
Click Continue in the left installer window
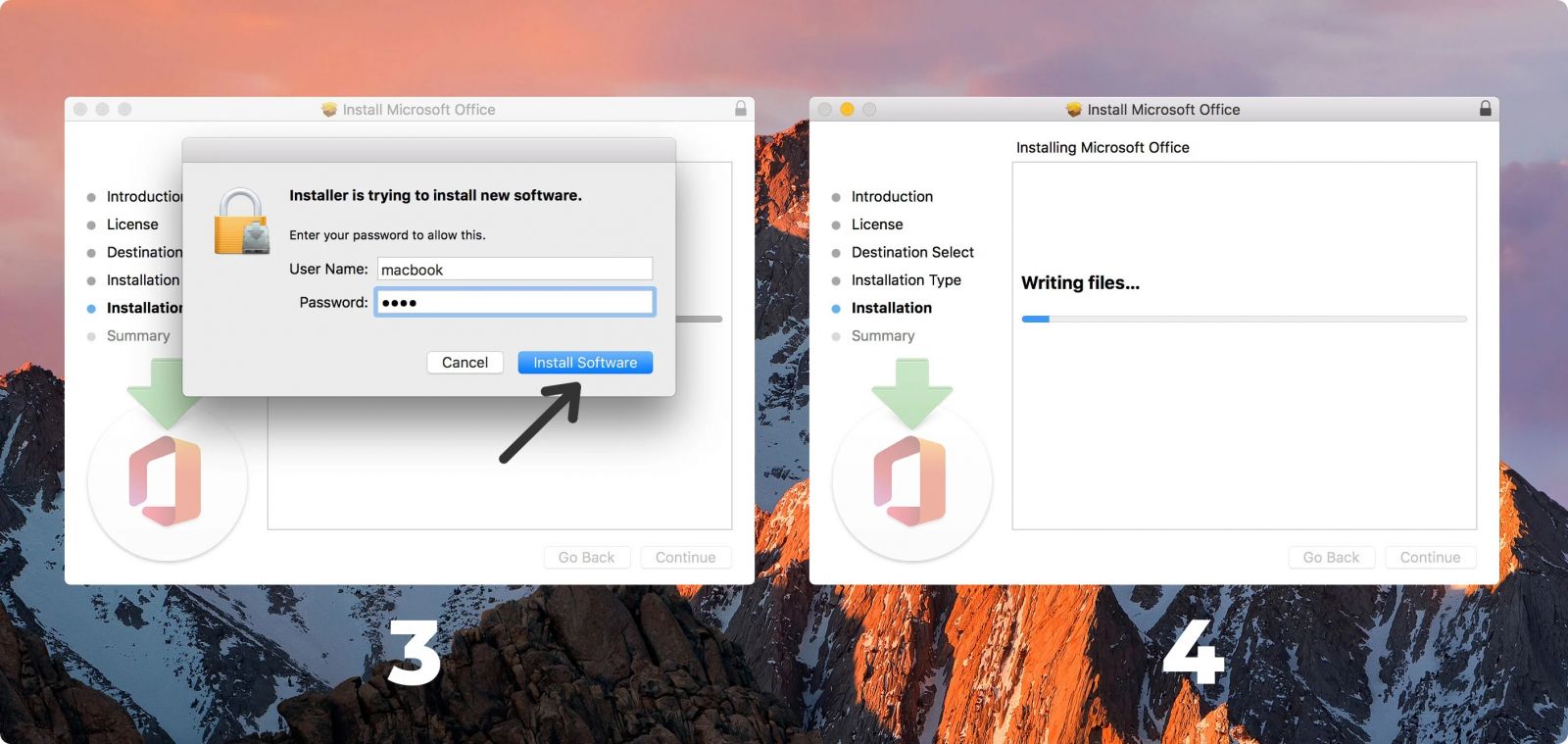click(x=686, y=558)
